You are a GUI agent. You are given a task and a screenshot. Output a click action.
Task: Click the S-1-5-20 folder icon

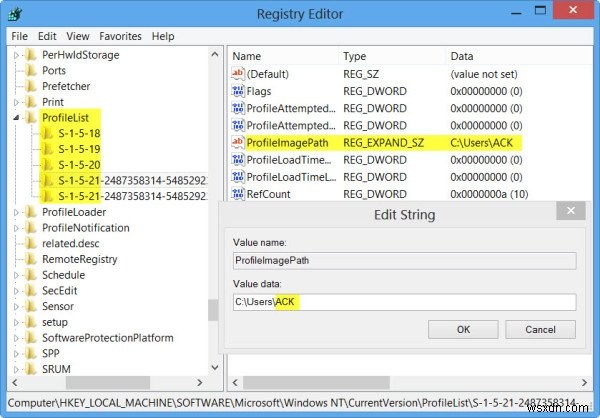47,165
